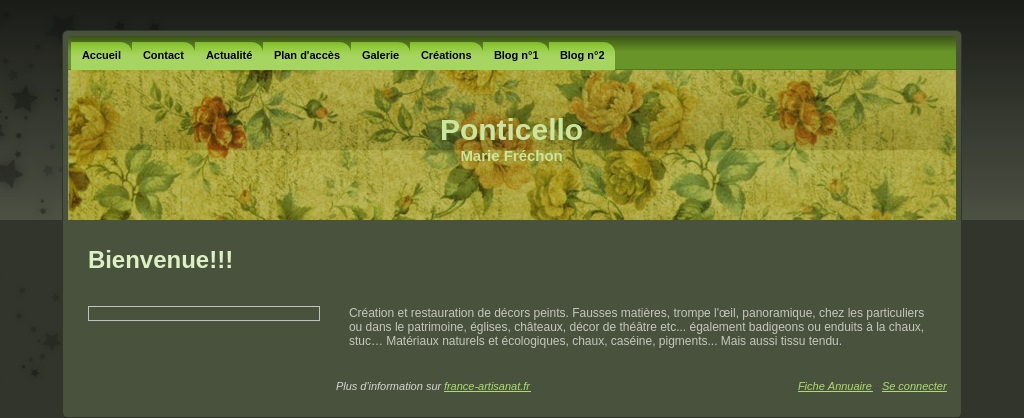Click the red rose on banner's left
The width and height of the screenshot is (1024, 418).
[217, 125]
